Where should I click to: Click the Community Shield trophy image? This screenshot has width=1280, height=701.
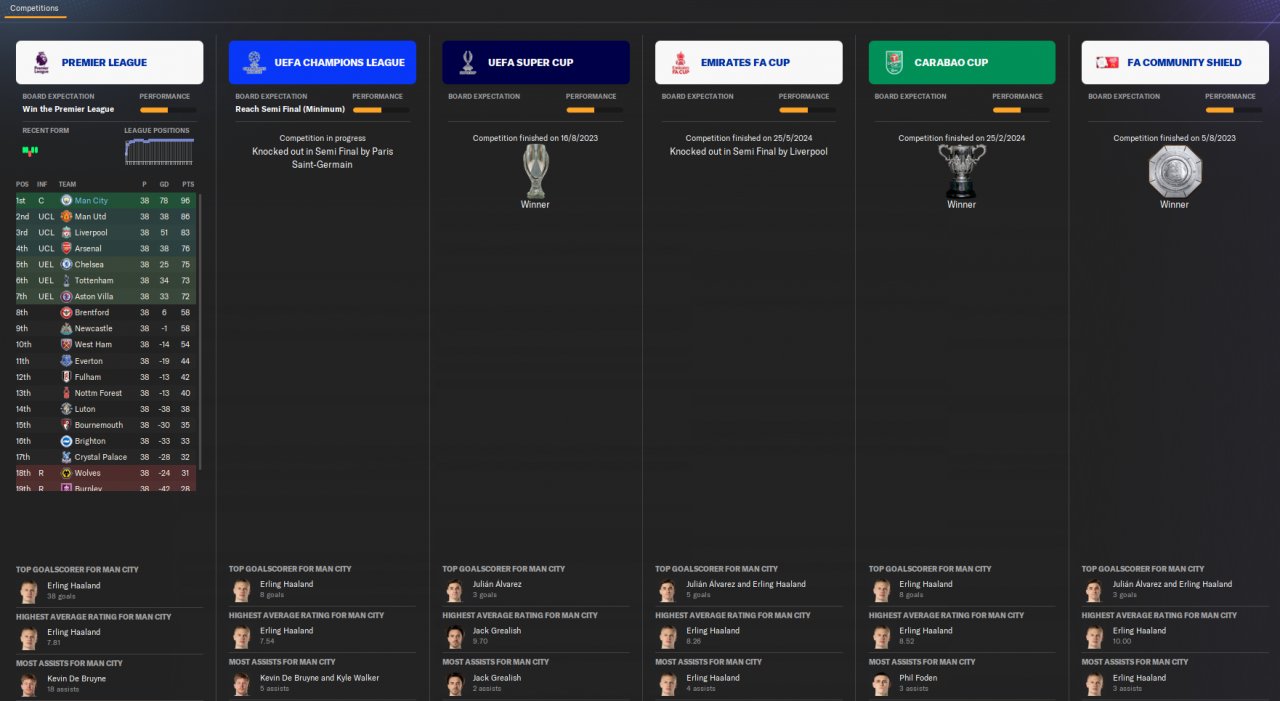[x=1174, y=171]
